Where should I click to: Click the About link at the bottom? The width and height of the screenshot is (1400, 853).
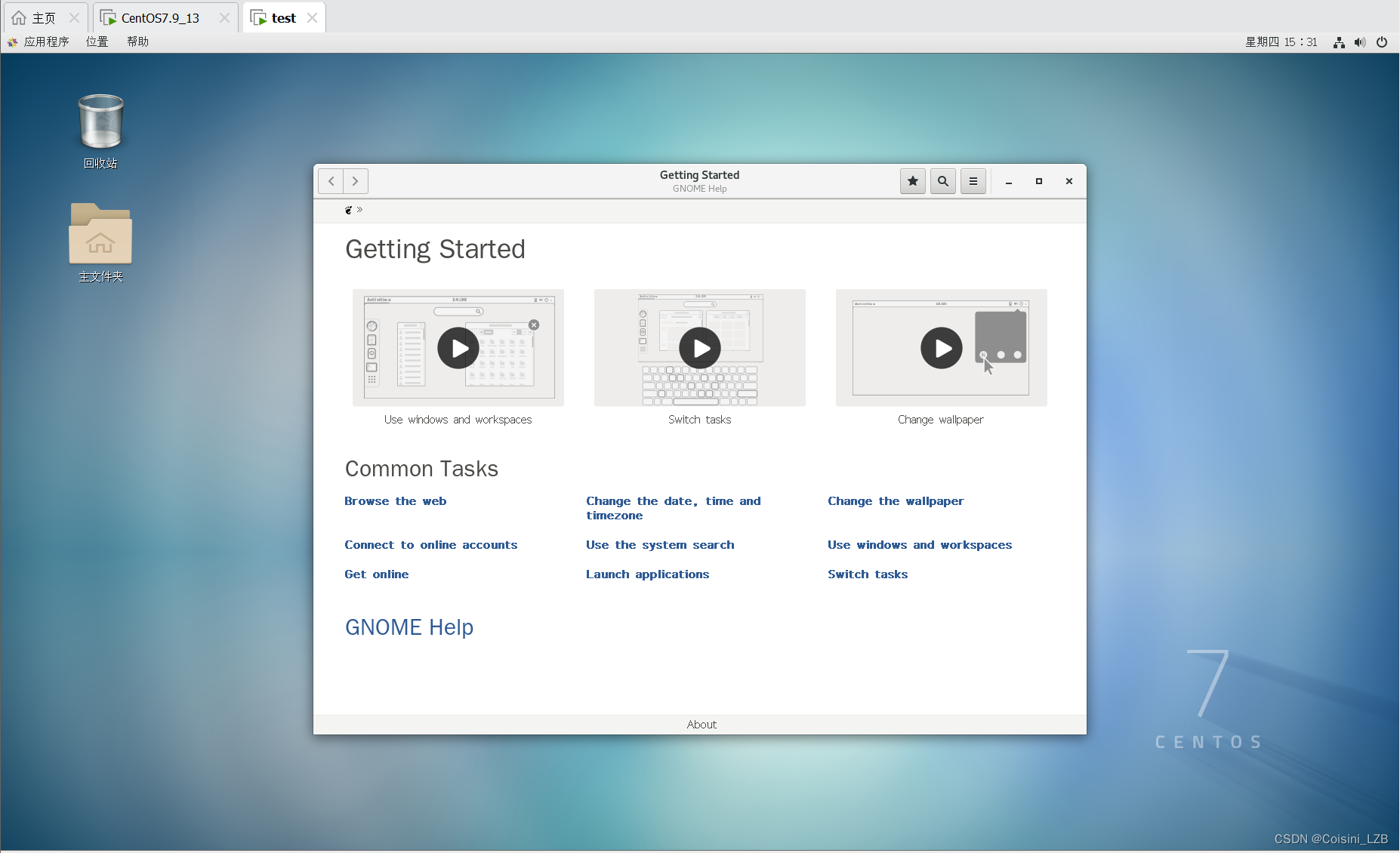tap(702, 725)
